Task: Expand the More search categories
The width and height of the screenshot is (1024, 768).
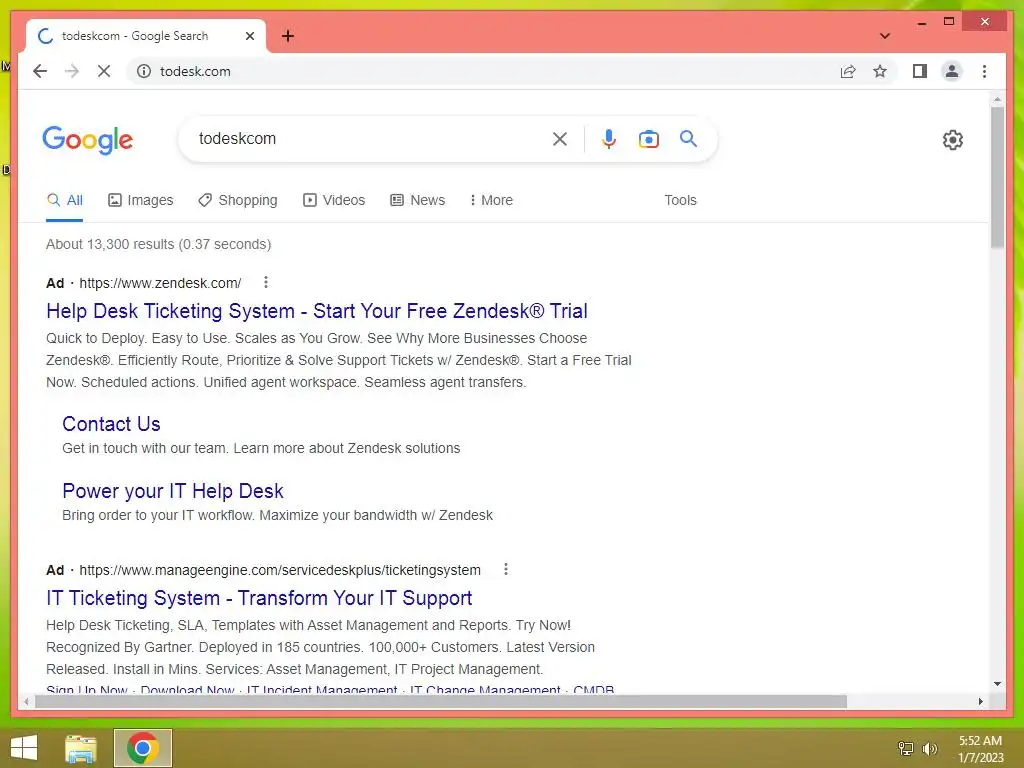Action: [491, 200]
